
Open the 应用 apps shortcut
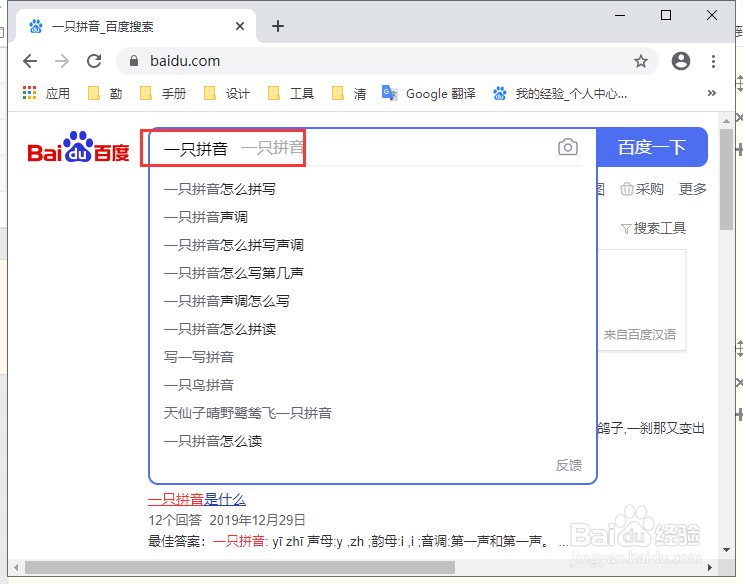pyautogui.click(x=46, y=93)
